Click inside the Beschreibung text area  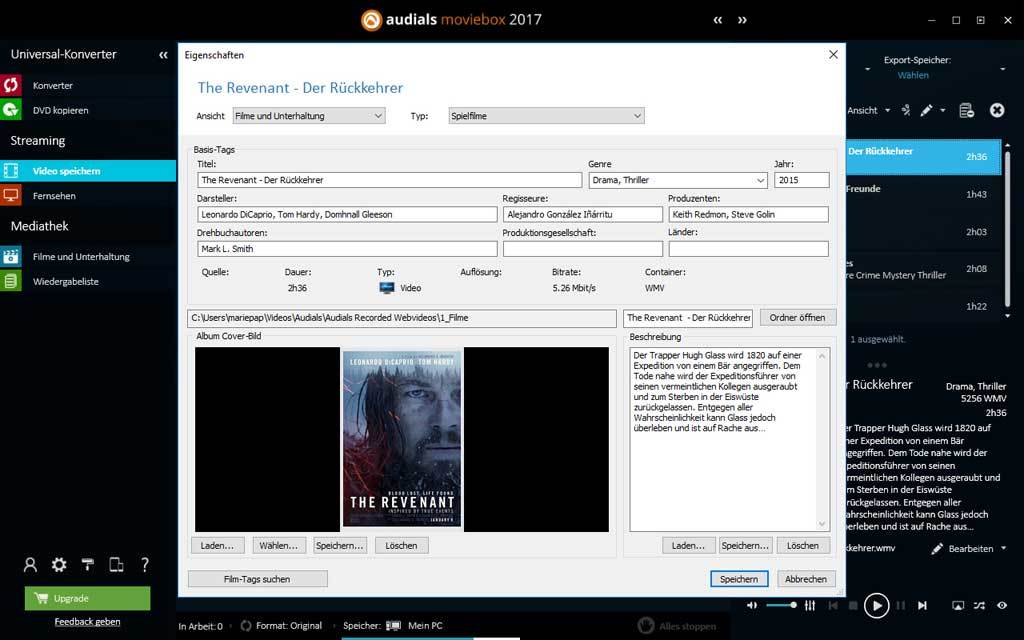pos(724,439)
